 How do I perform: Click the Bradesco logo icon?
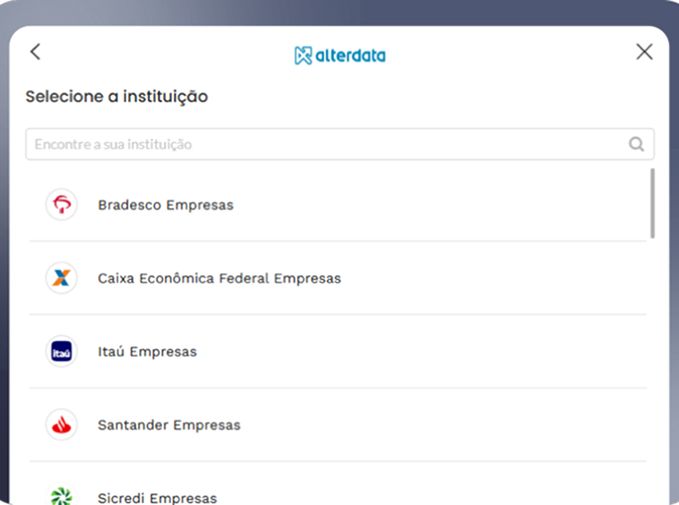click(x=62, y=205)
